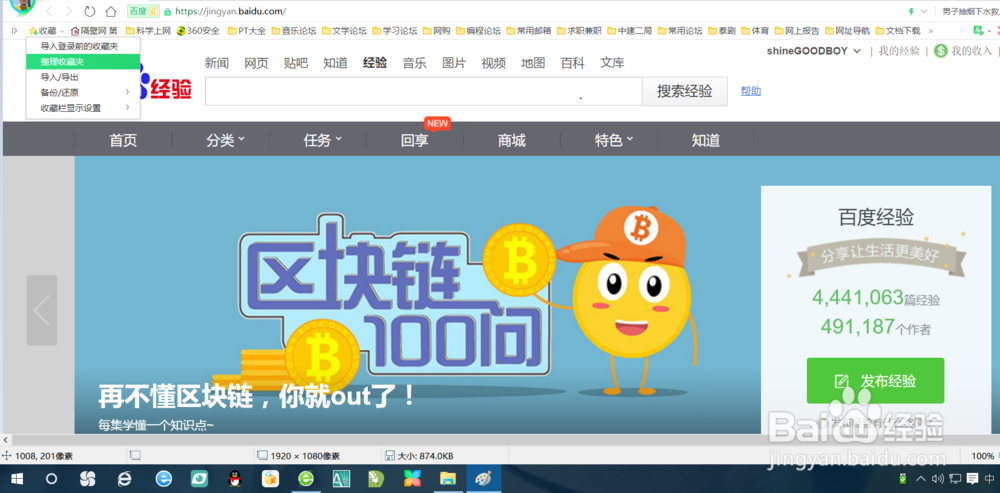Open the 音乐论坛 bookmark folder

coord(294,31)
